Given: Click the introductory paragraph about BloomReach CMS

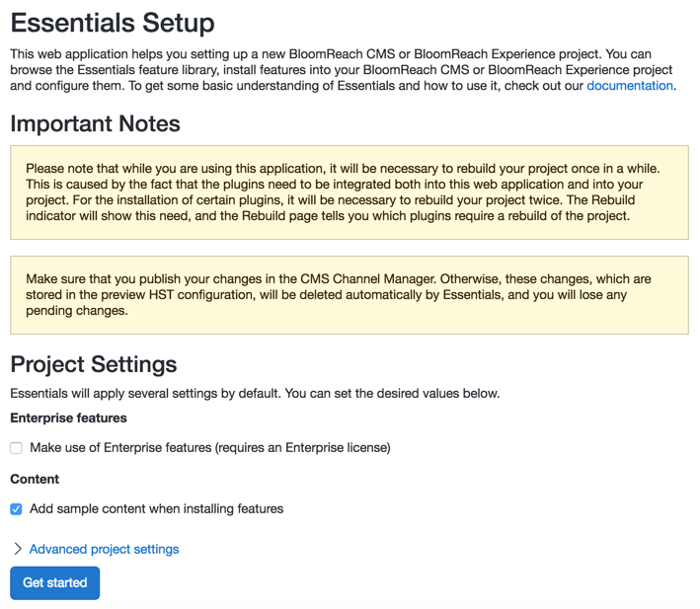Looking at the screenshot, I should point(343,70).
